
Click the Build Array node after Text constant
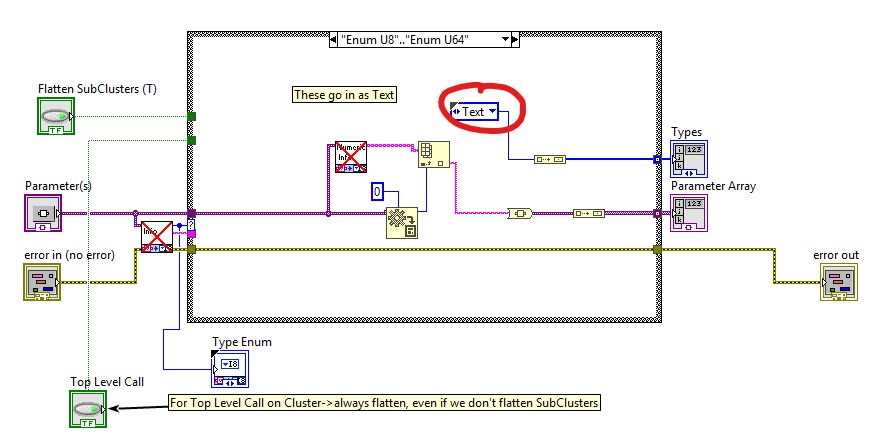(x=549, y=158)
